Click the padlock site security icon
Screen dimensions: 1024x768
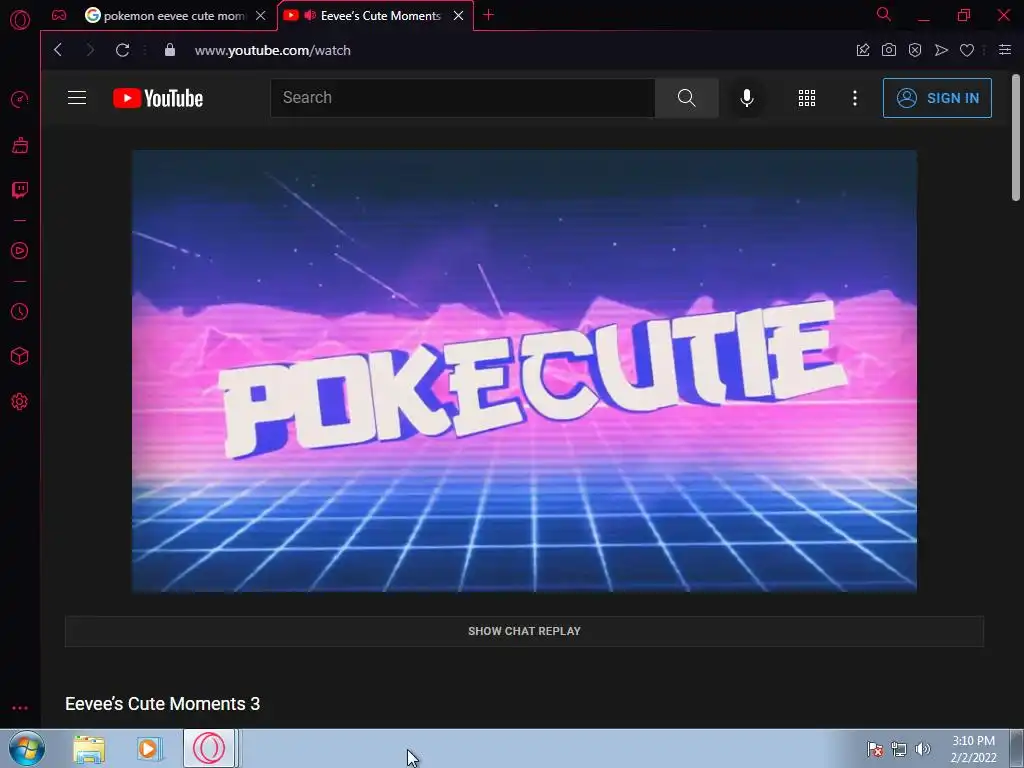click(x=170, y=50)
